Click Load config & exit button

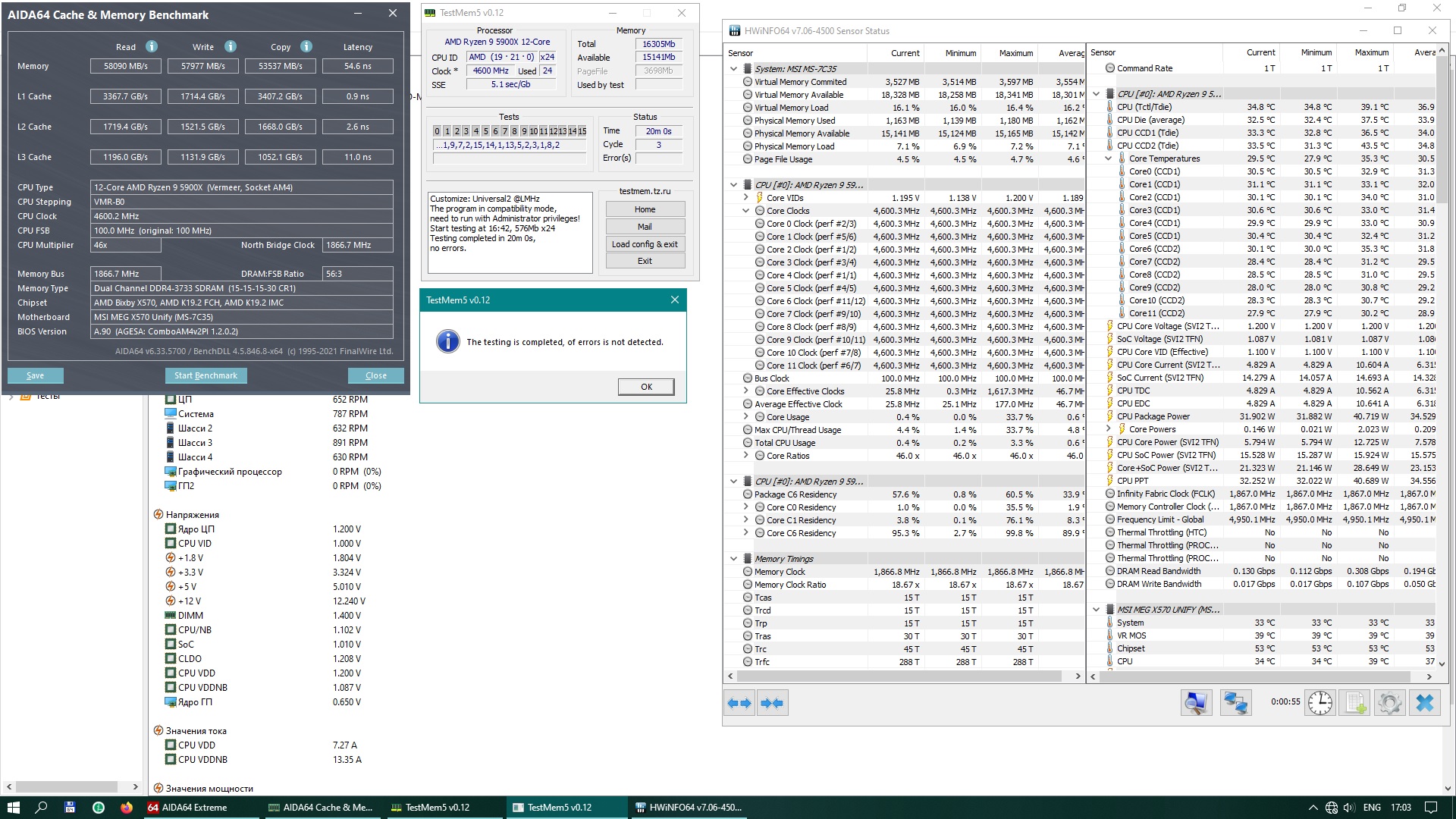click(x=645, y=244)
